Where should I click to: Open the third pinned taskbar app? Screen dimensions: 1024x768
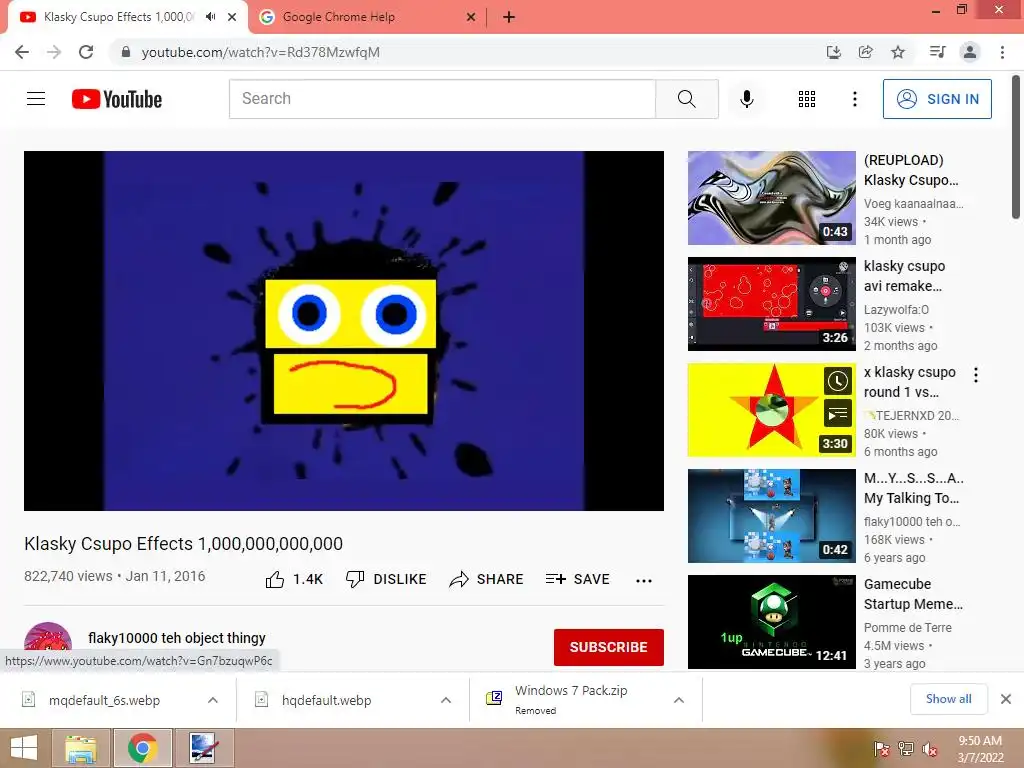pyautogui.click(x=203, y=748)
